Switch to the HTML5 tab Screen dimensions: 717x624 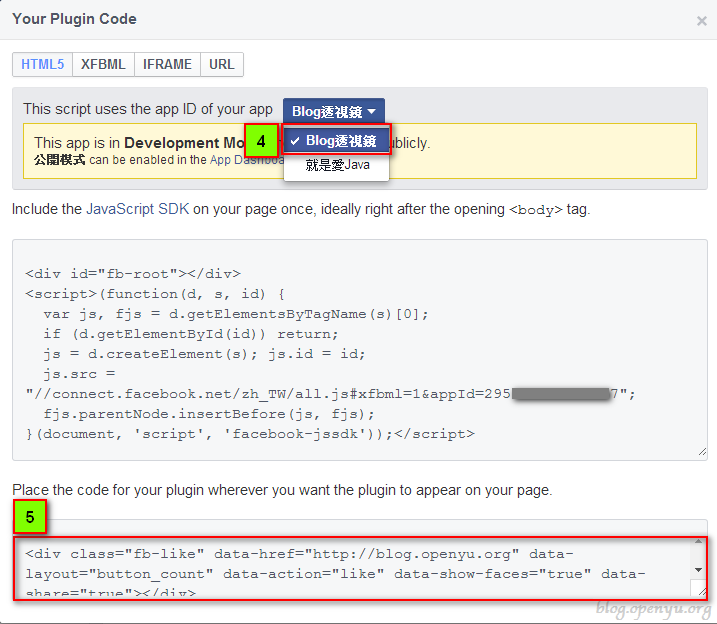pos(43,64)
